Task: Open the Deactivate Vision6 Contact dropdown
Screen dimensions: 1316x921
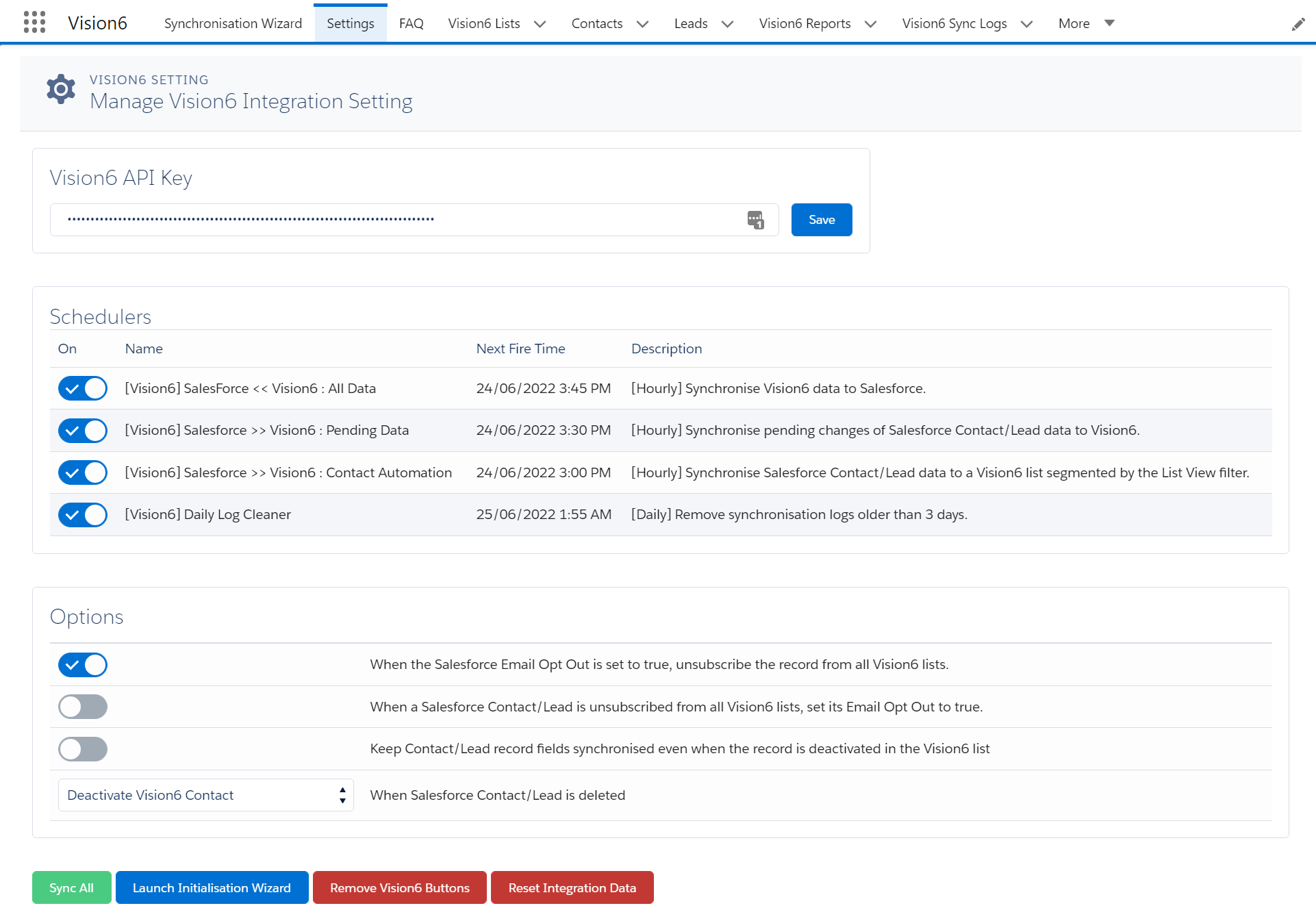Action: [205, 795]
